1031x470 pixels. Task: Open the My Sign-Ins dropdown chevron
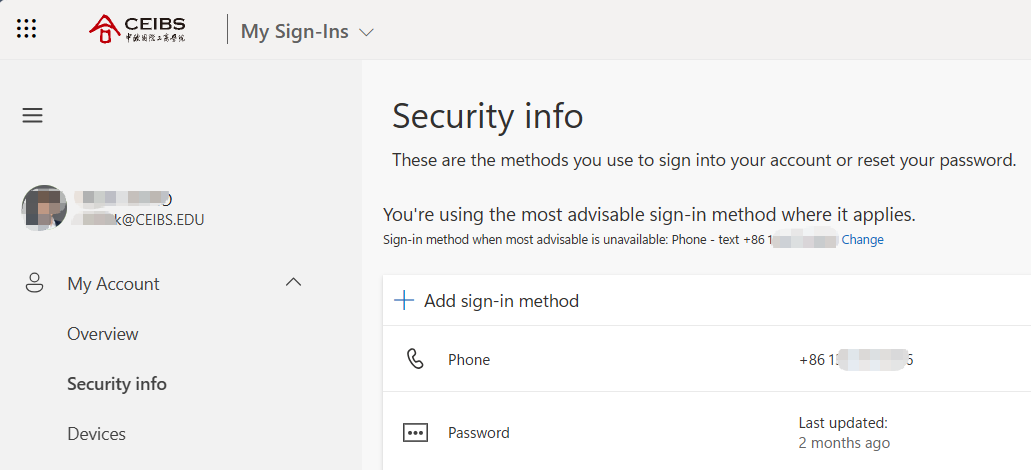tap(366, 32)
